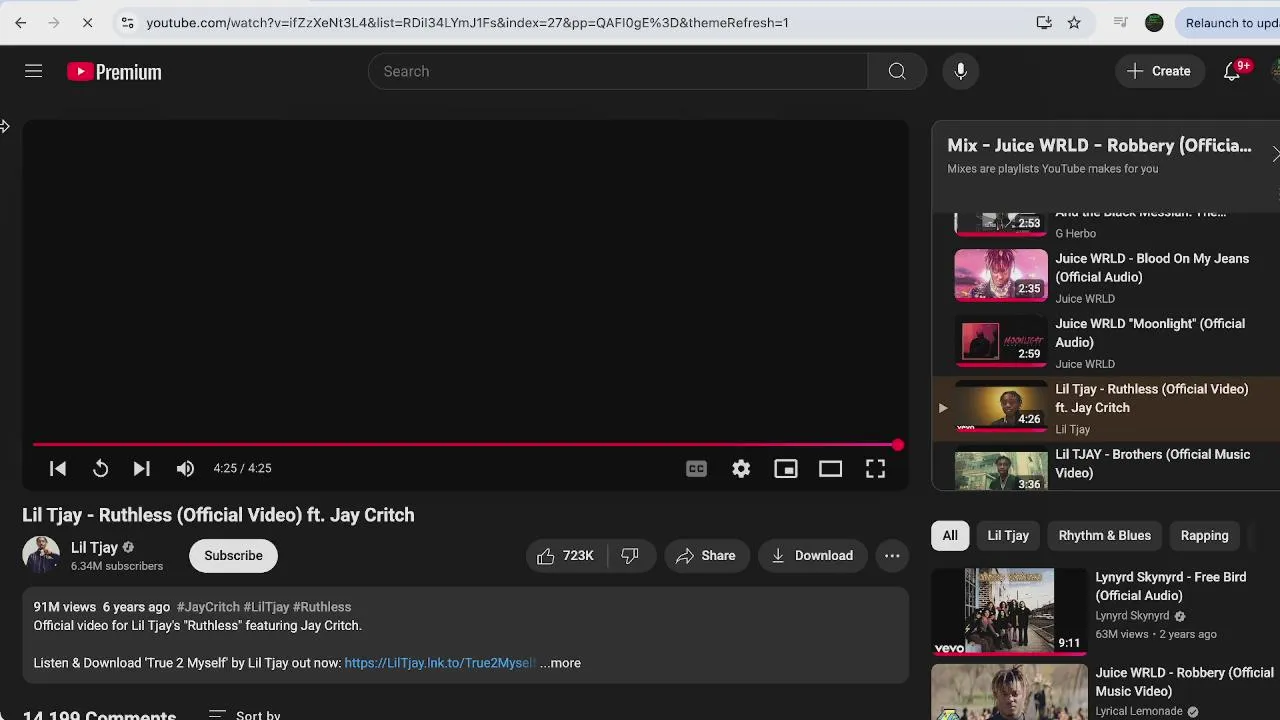Image resolution: width=1280 pixels, height=720 pixels.
Task: Replay the video
Action: click(100, 468)
